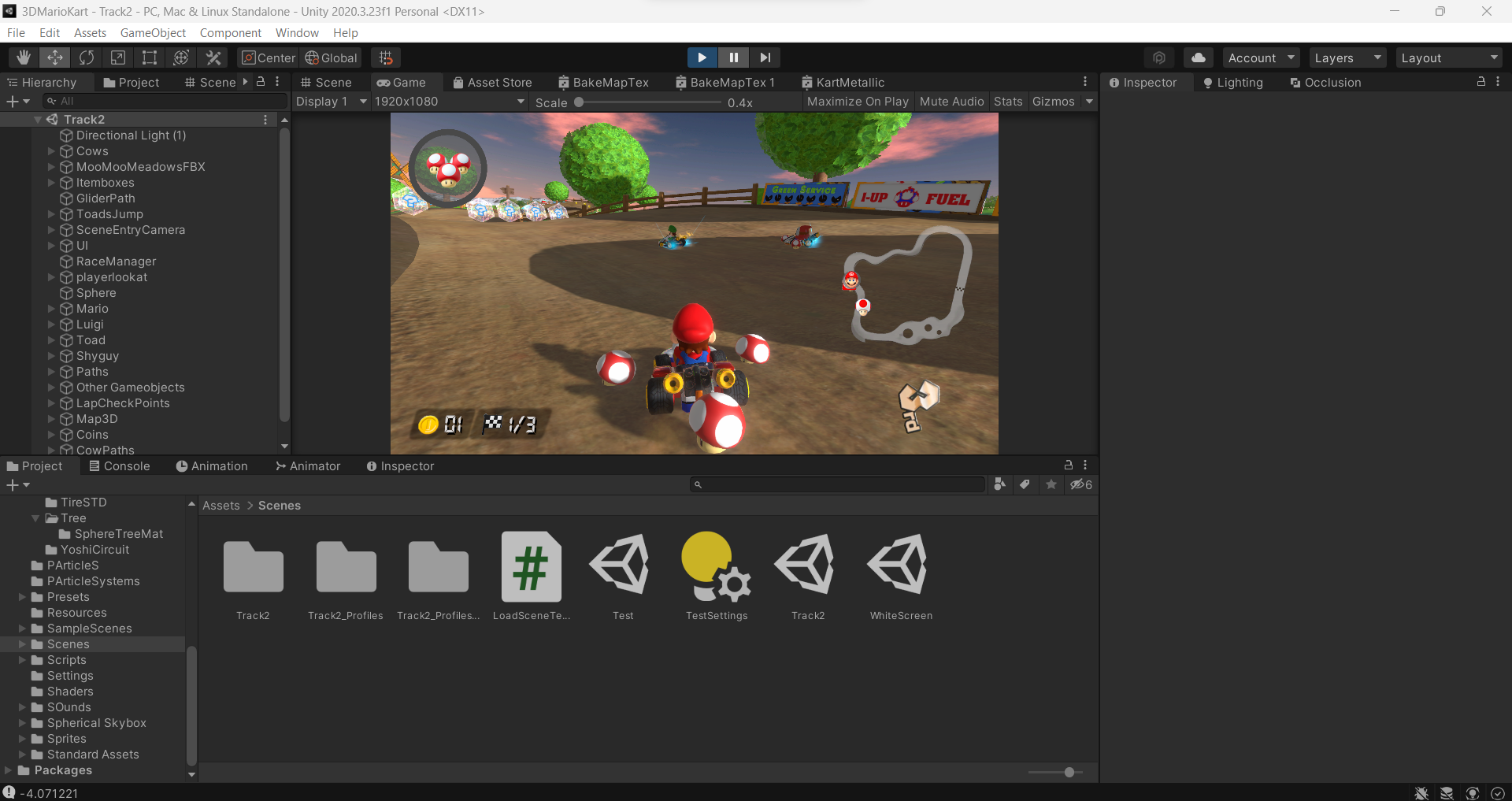Toggle Global handle rotation
This screenshot has width=1512, height=801.
point(331,57)
